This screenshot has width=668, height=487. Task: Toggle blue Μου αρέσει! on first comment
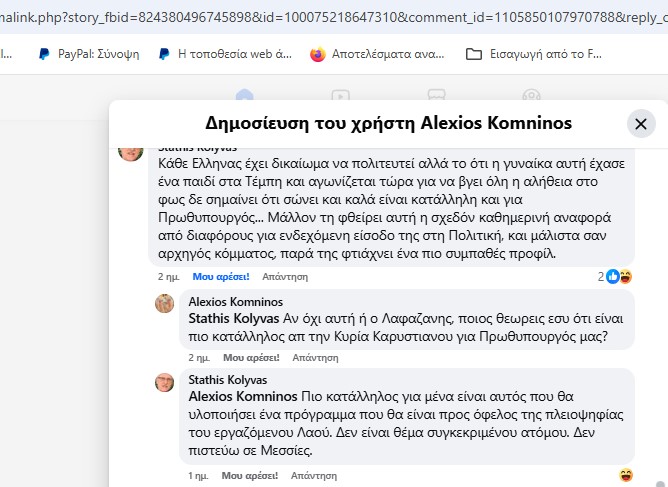click(x=221, y=277)
